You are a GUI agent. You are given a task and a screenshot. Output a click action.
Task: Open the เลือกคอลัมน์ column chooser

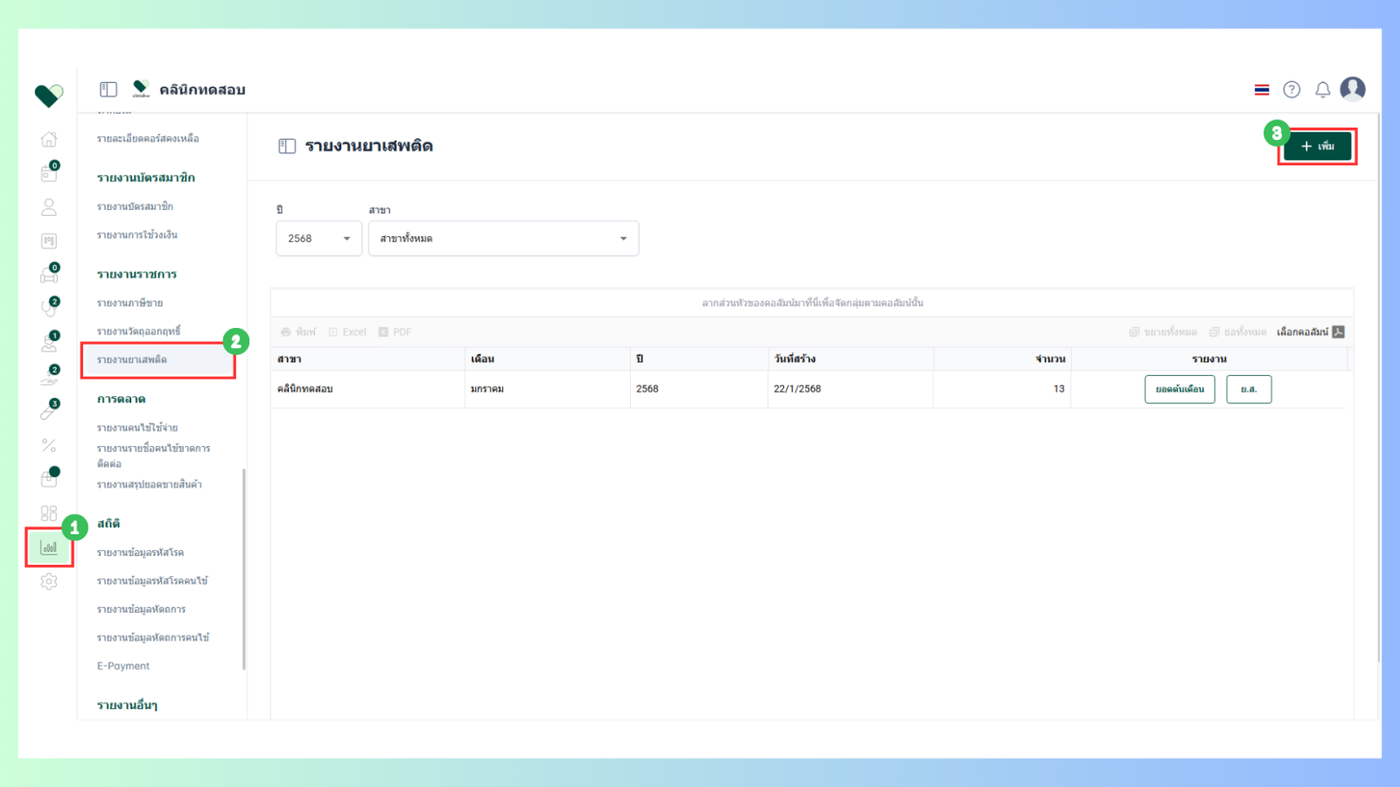pos(1310,332)
